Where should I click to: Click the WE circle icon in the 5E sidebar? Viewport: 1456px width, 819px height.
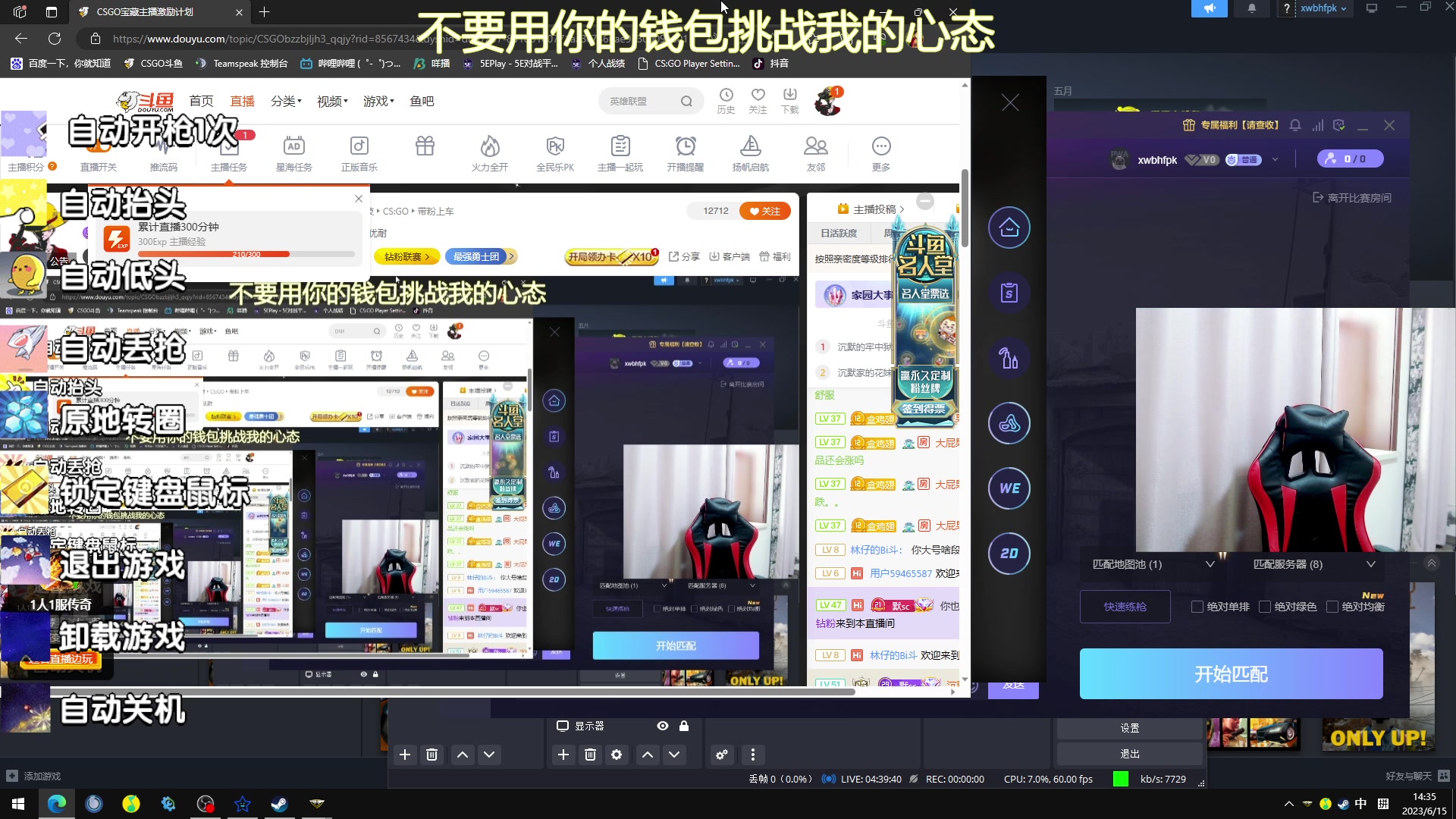[x=1009, y=488]
